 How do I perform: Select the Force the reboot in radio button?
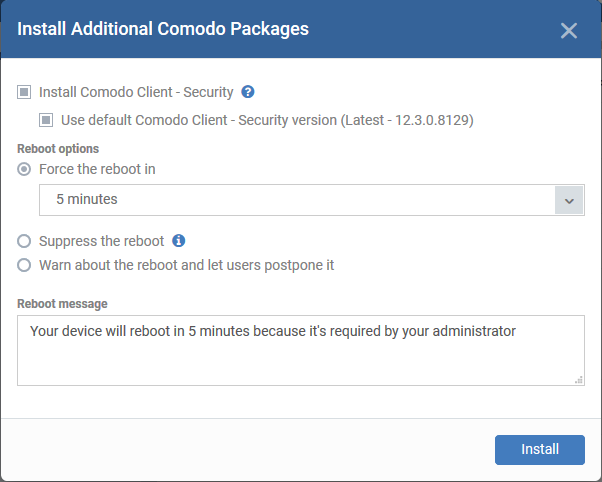coord(24,169)
